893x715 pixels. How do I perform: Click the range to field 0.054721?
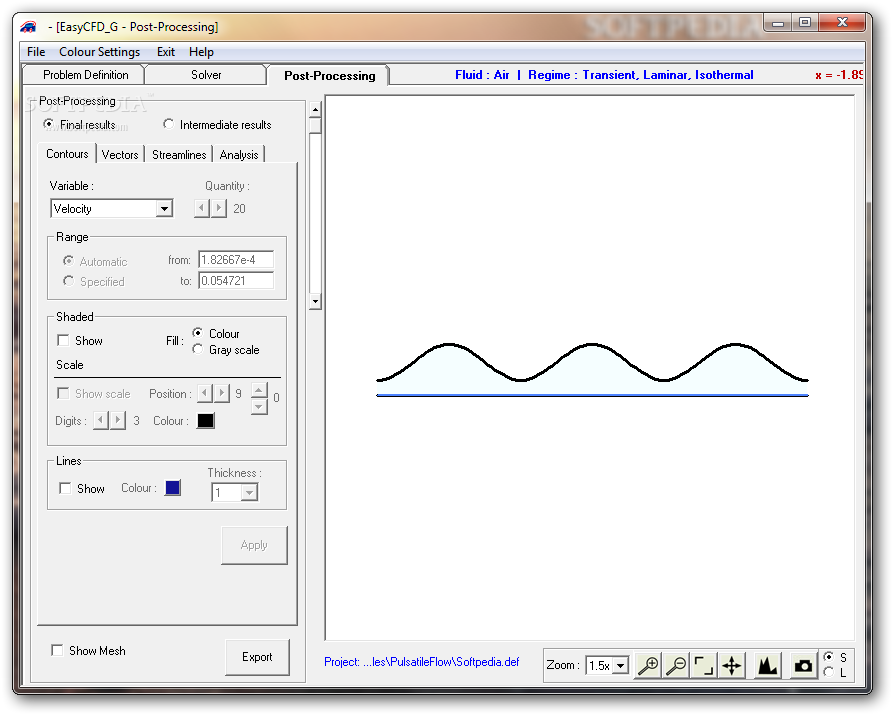236,280
